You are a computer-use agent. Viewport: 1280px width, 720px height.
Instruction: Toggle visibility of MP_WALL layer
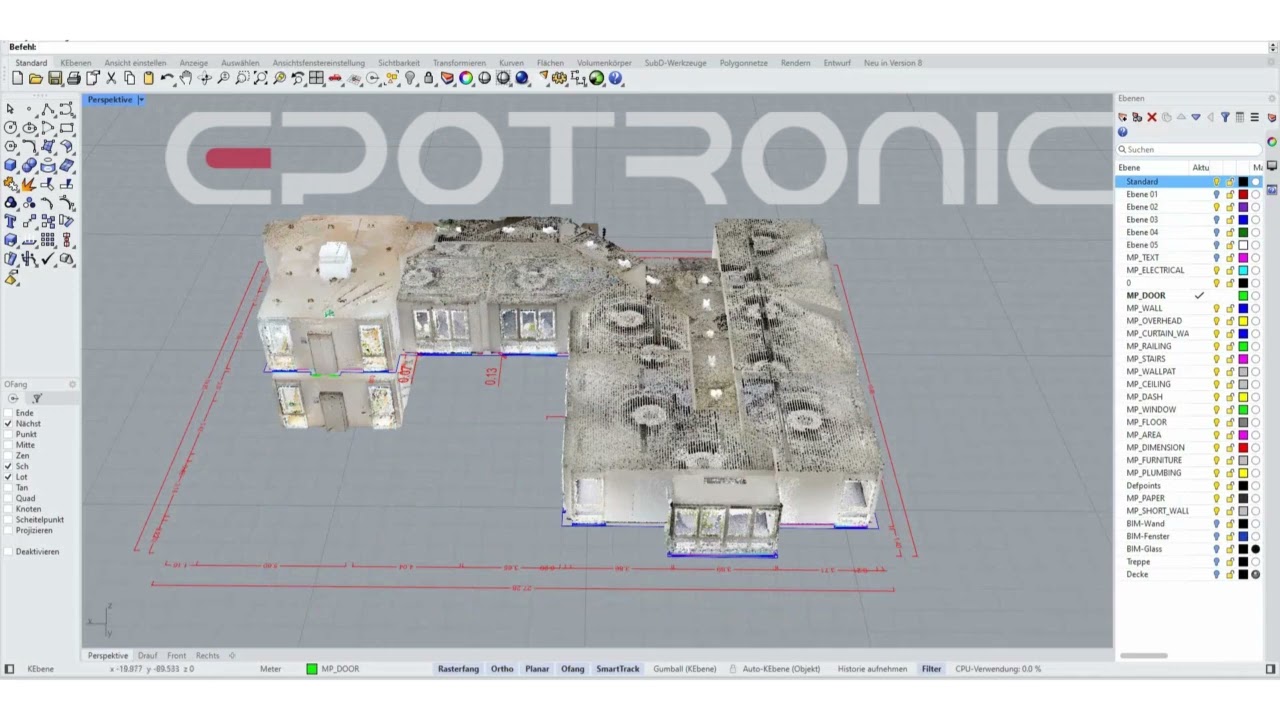[1217, 308]
